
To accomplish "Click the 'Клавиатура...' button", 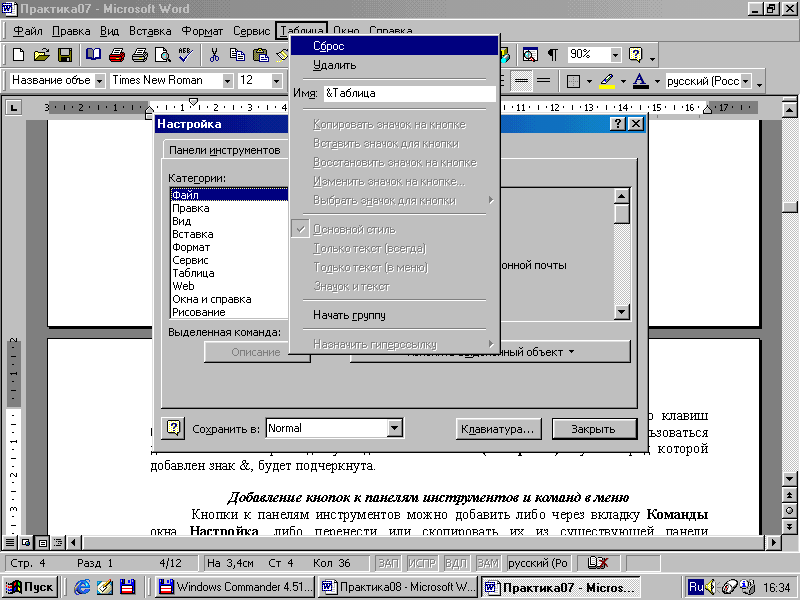I will click(x=497, y=429).
